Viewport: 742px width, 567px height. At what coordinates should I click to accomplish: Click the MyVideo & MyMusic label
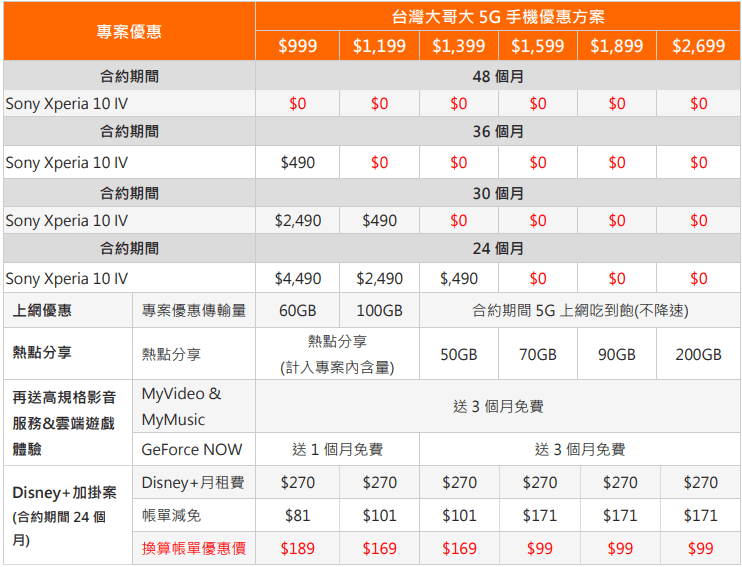(181, 406)
